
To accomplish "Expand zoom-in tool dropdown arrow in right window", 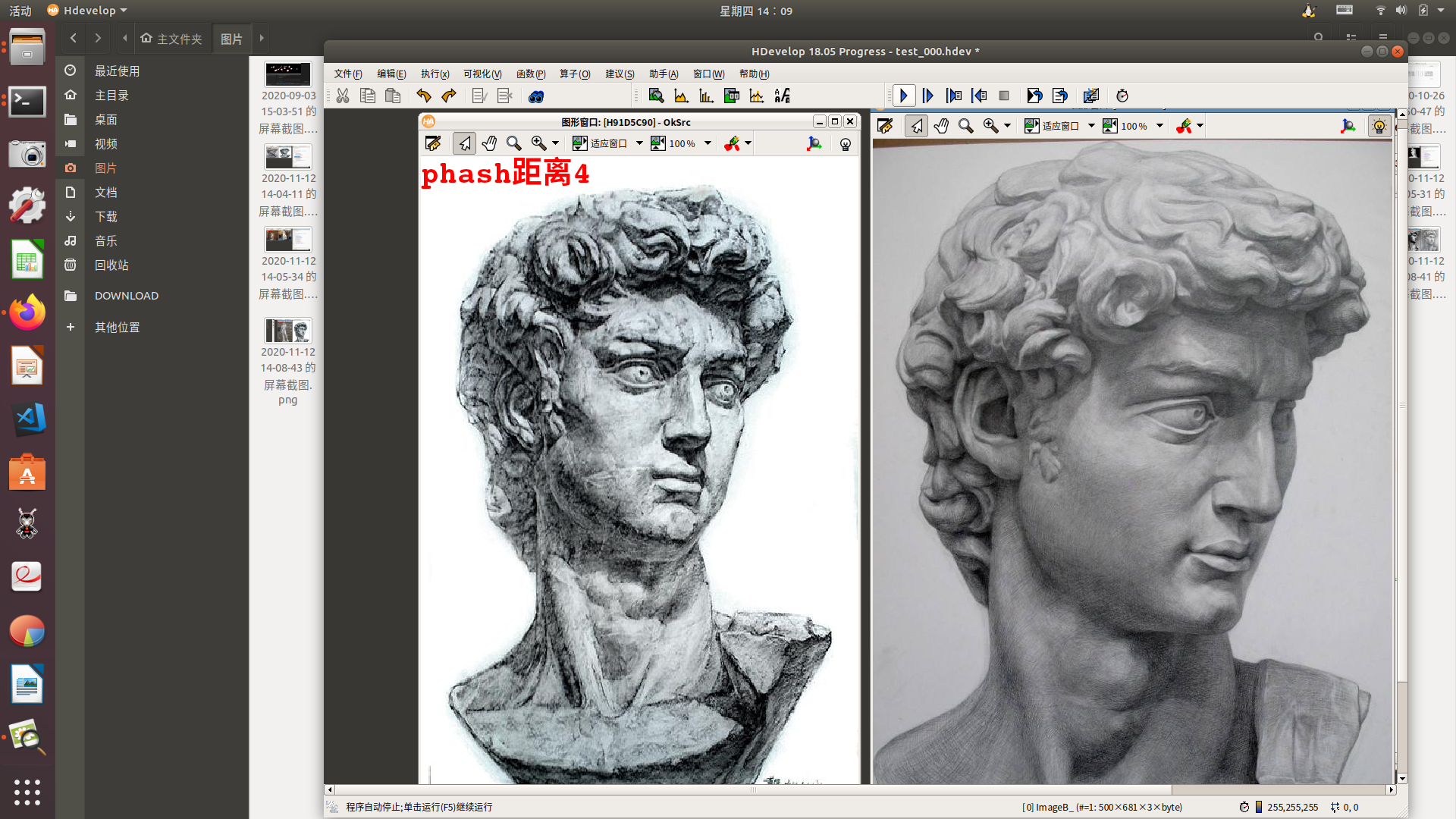I will coord(1007,126).
